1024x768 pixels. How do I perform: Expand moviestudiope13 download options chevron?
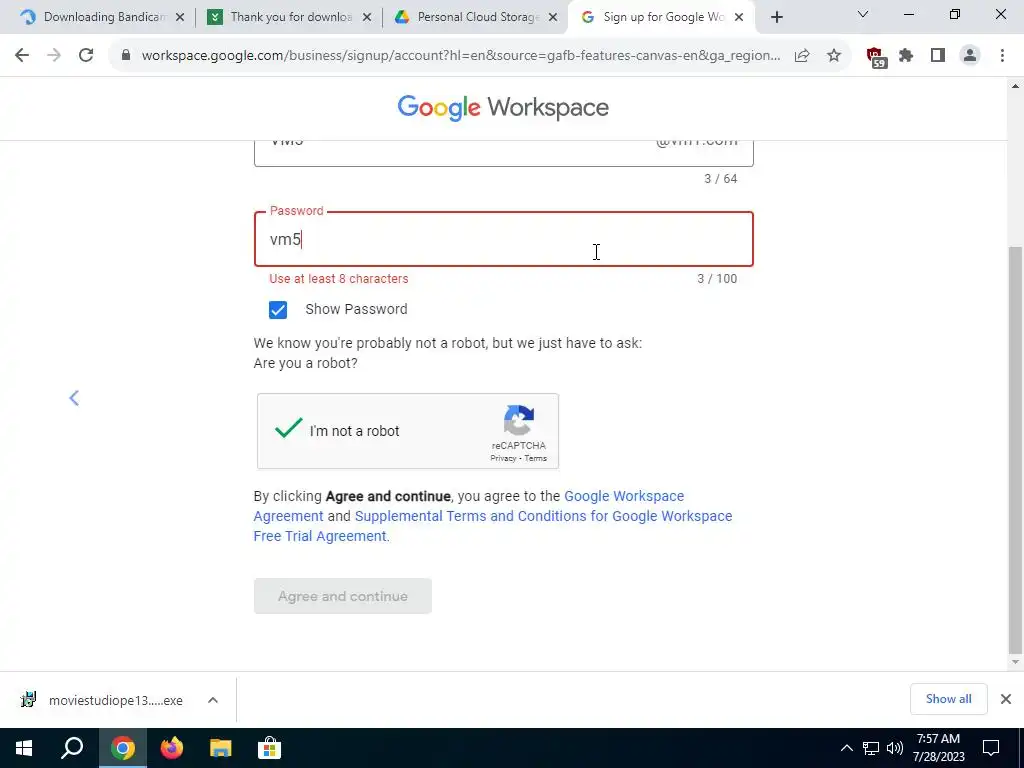point(212,700)
